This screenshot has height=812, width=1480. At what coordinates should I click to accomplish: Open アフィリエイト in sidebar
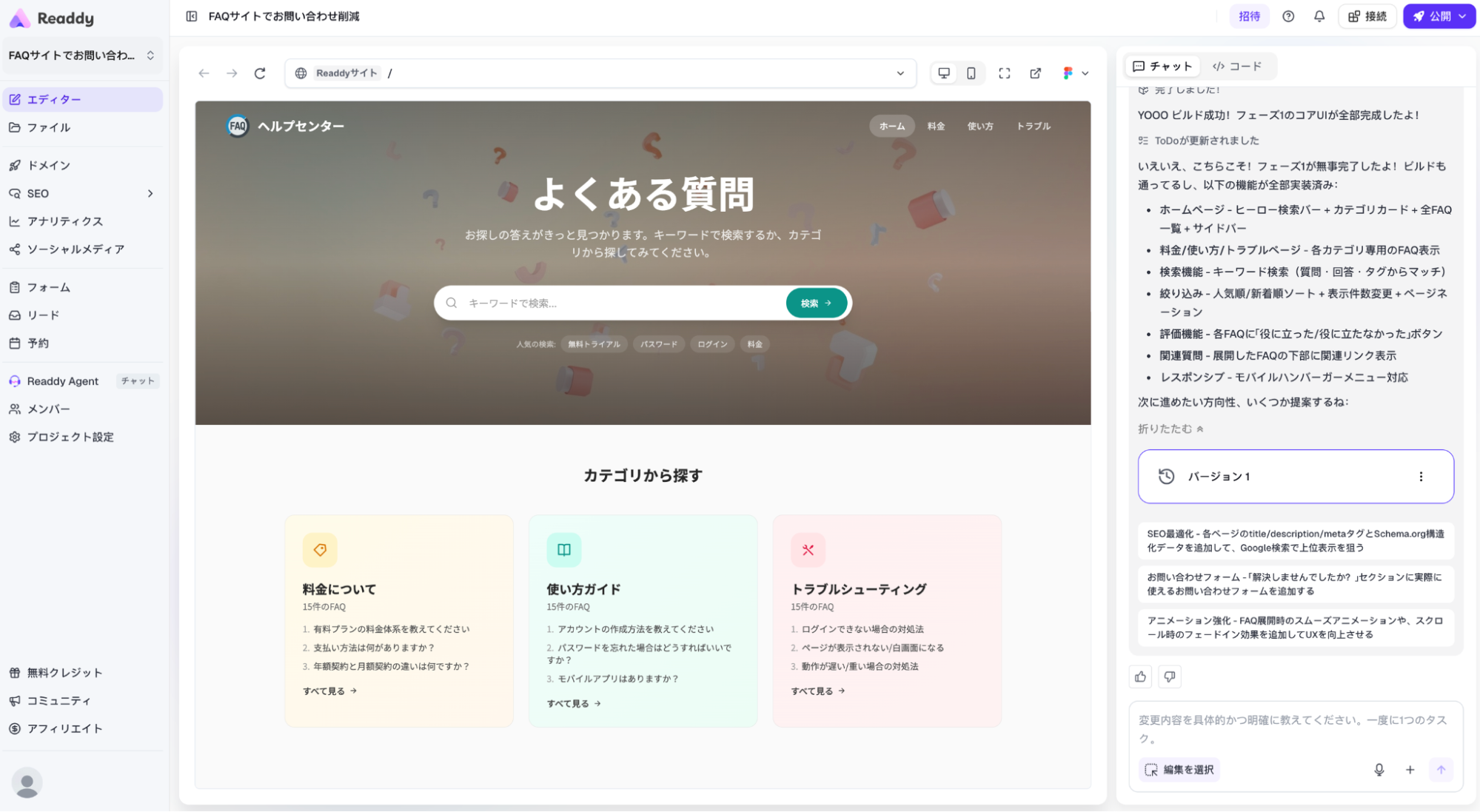(x=82, y=729)
